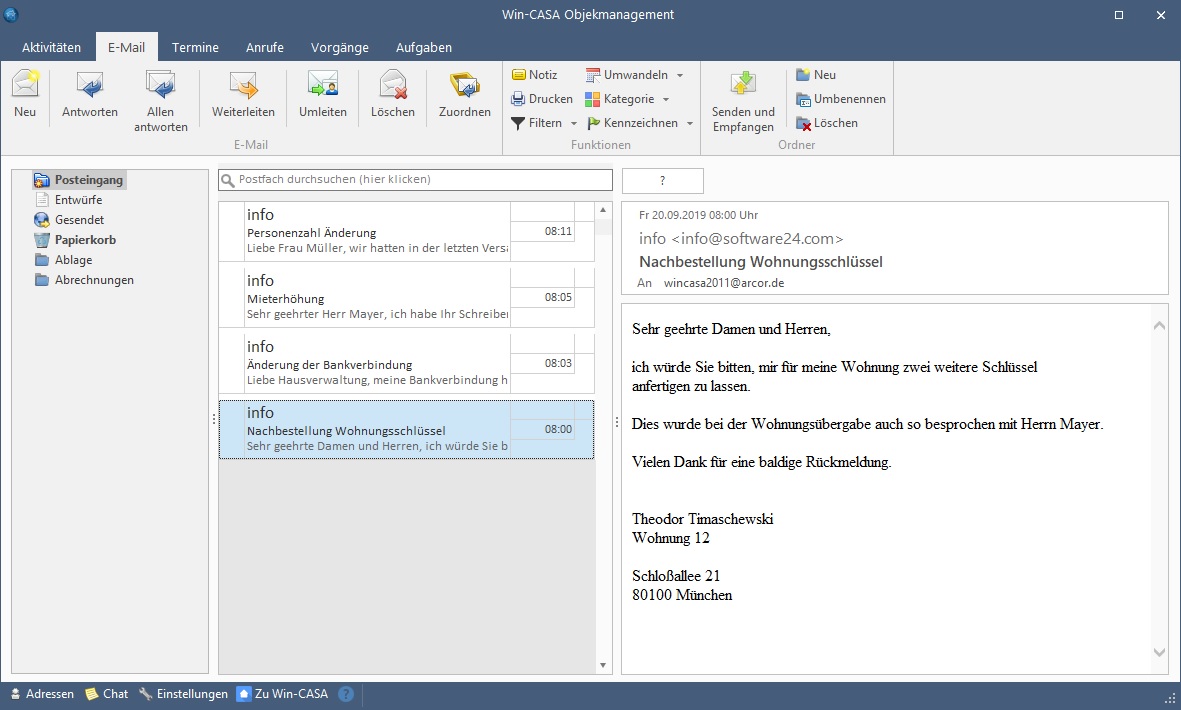Click the preview pane scroll-up chevron
Viewport: 1181px width, 710px height.
point(1159,325)
